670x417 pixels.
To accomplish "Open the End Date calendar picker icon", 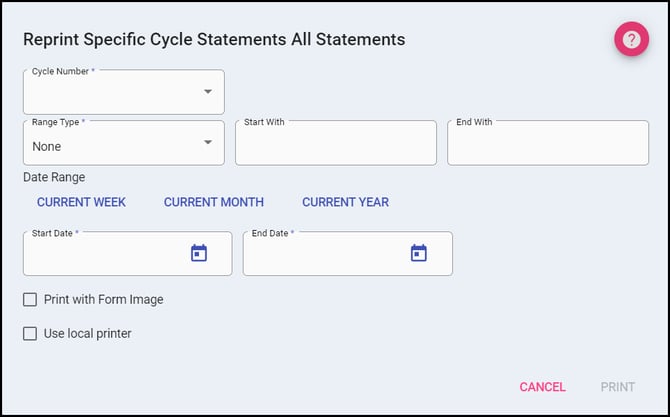I will click(419, 253).
